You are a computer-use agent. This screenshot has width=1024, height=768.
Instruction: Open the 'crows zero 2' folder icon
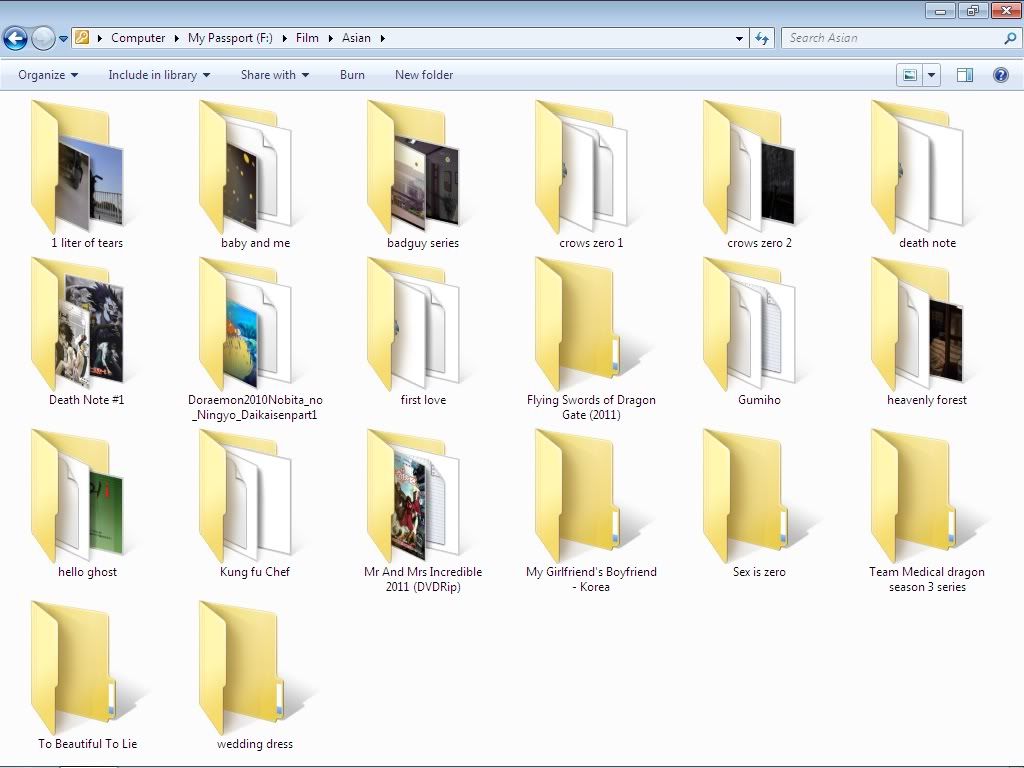750,167
